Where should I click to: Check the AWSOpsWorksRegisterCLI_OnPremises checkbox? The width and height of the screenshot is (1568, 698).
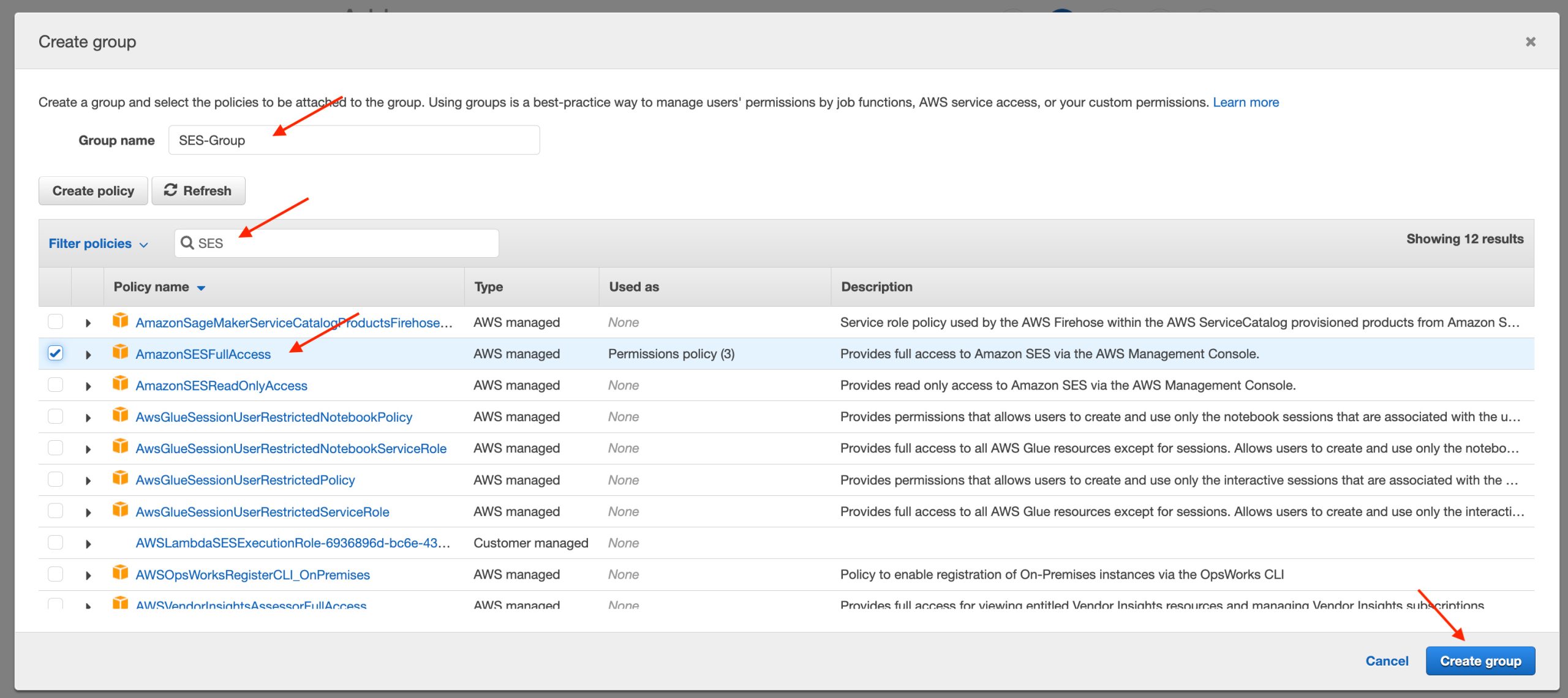[55, 574]
